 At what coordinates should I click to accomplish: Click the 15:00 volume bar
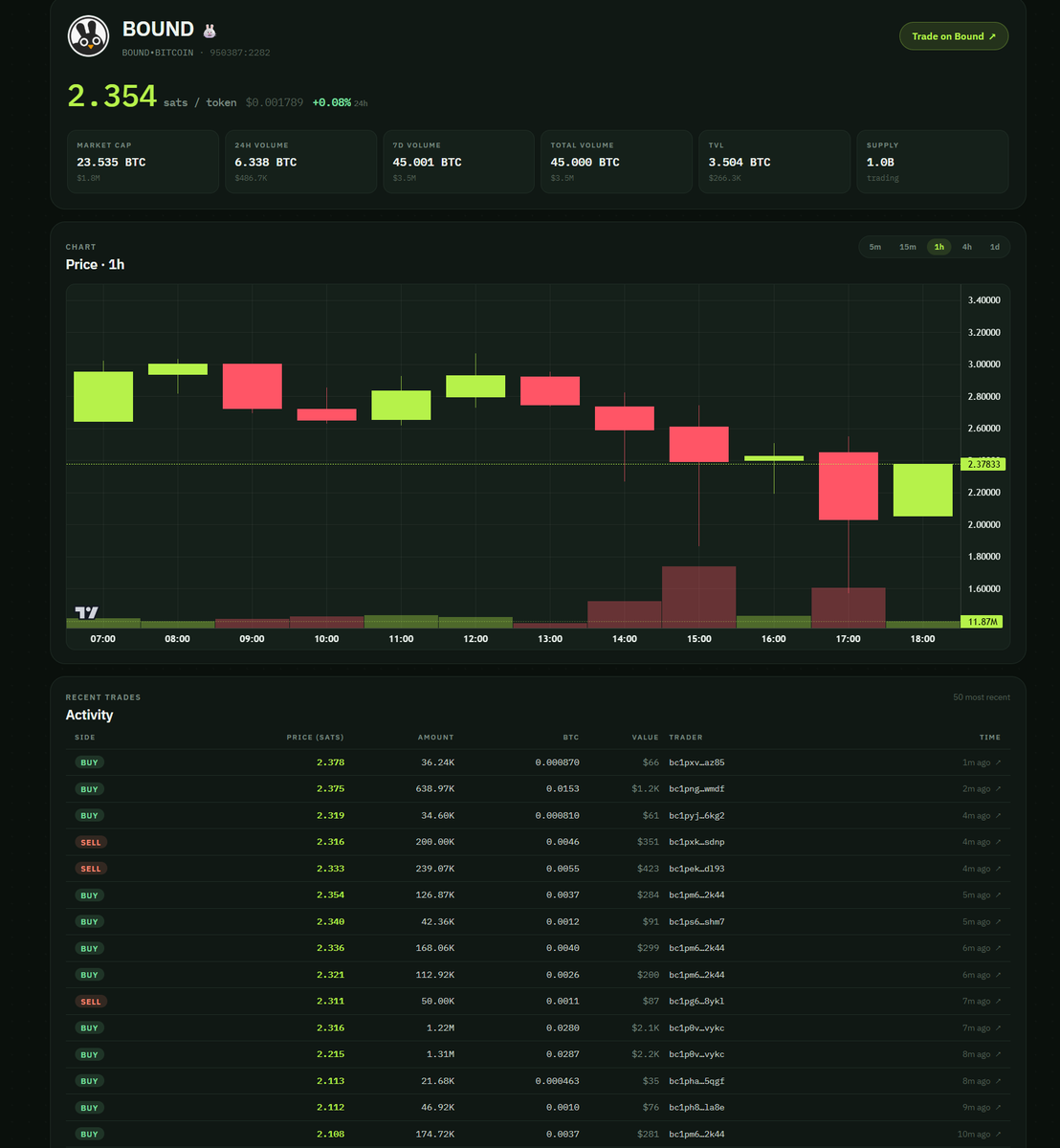coord(699,597)
